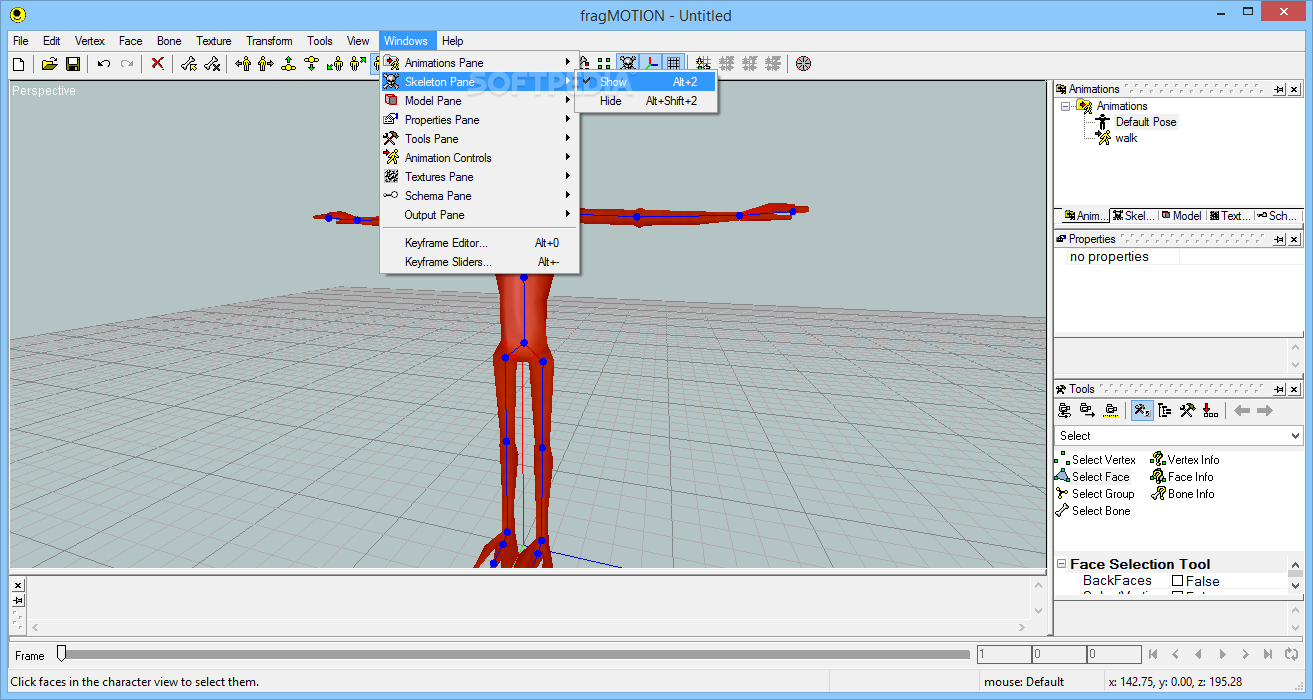
Task: Play the animation in reverse
Action: pyautogui.click(x=1199, y=655)
